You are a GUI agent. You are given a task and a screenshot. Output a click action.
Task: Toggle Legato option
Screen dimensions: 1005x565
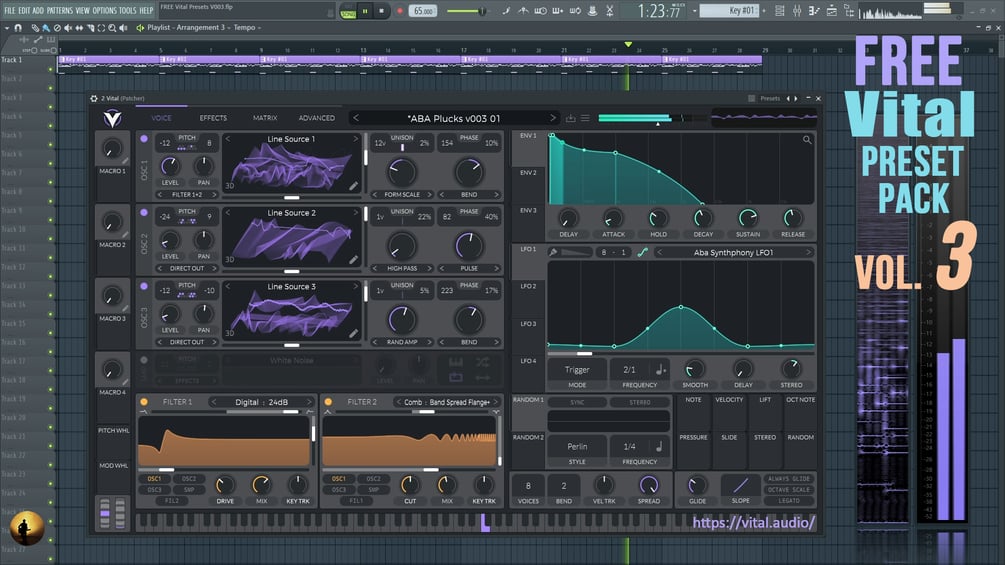pyautogui.click(x=789, y=500)
